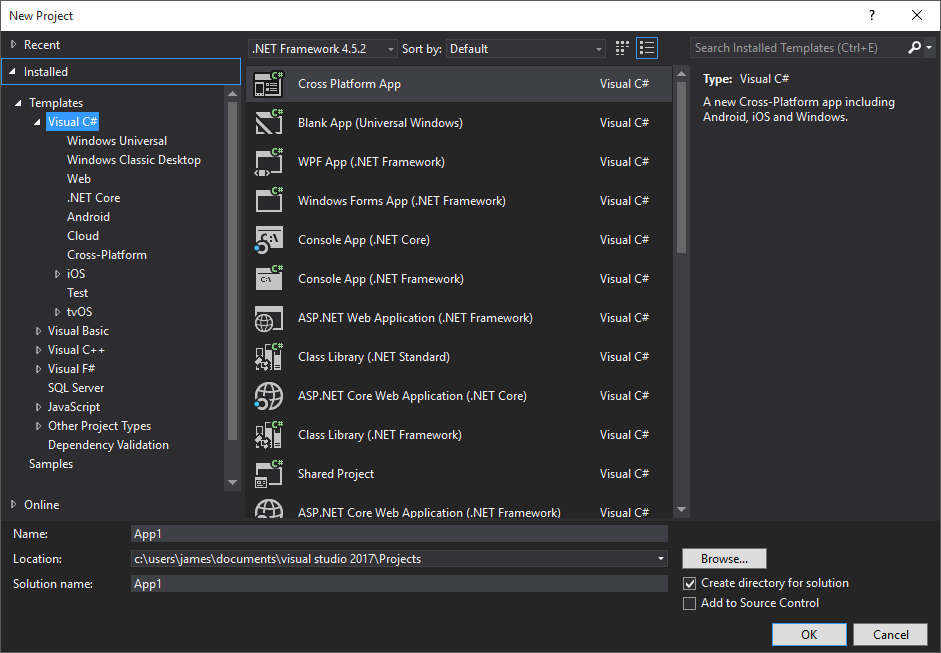Image resolution: width=941 pixels, height=653 pixels.
Task: Uncheck Create directory for solution
Action: pos(689,582)
